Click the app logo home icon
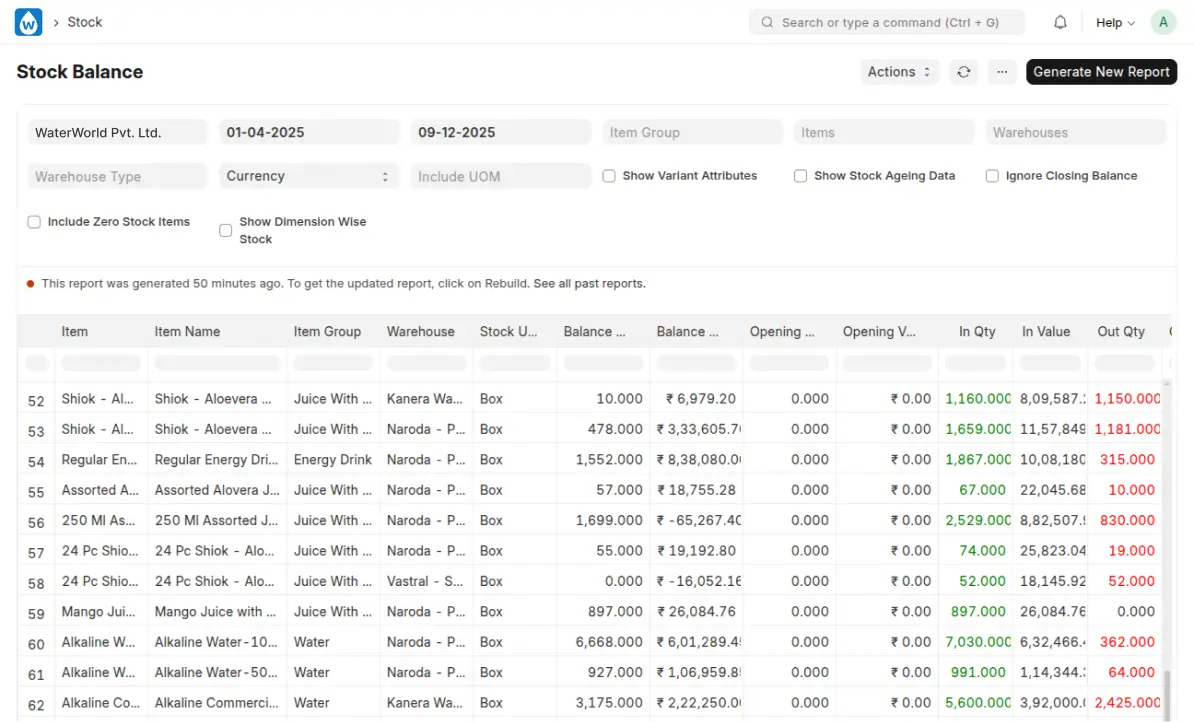 click(x=28, y=22)
